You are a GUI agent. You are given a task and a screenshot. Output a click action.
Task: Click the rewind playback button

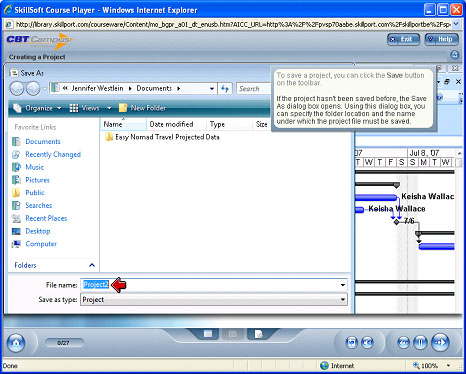tap(404, 342)
